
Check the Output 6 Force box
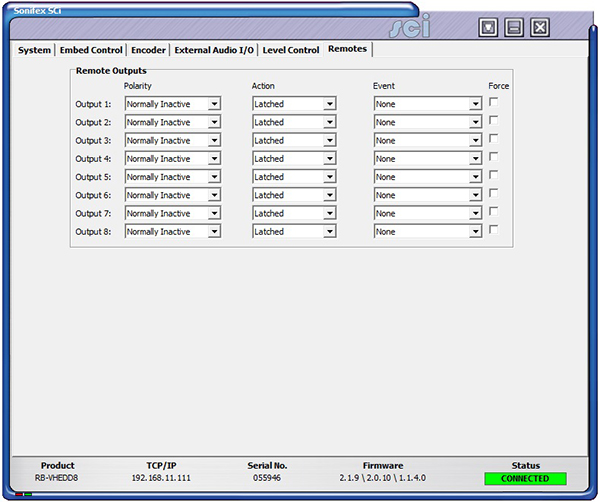click(493, 193)
